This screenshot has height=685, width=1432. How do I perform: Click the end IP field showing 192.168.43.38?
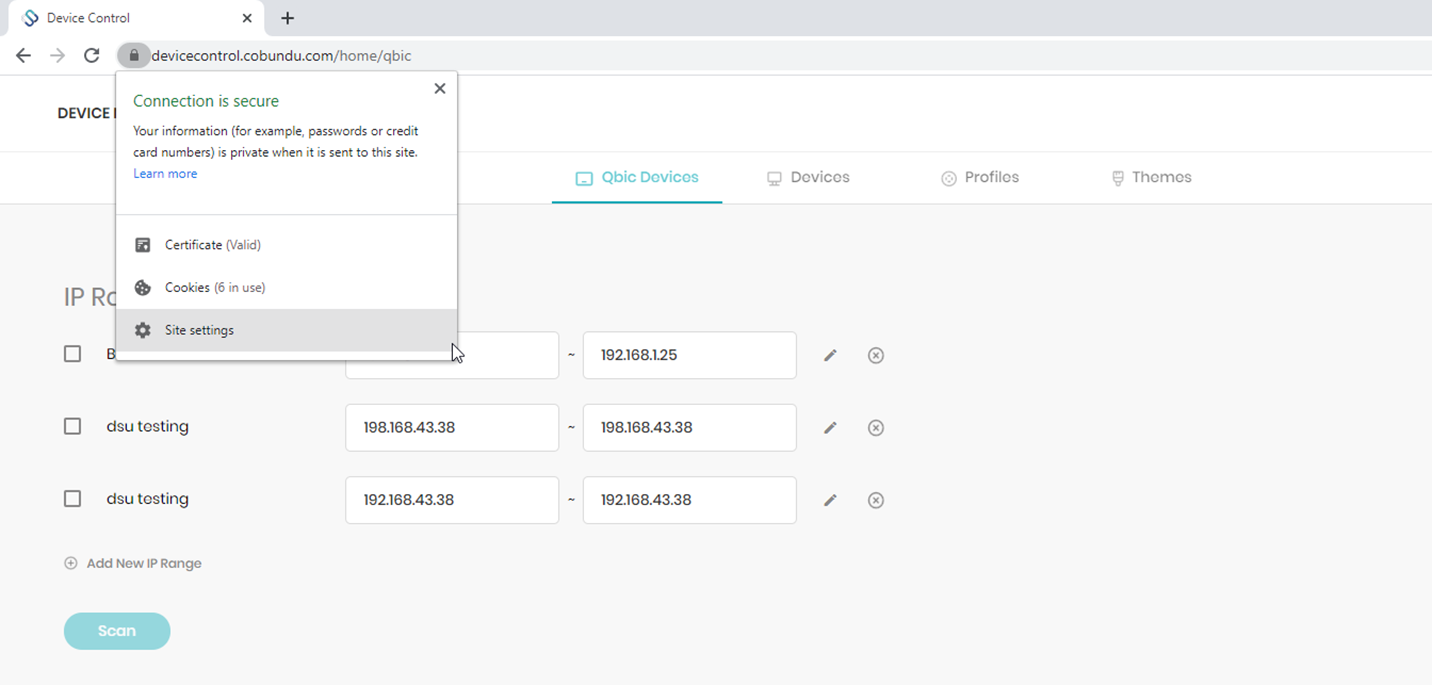click(x=690, y=500)
